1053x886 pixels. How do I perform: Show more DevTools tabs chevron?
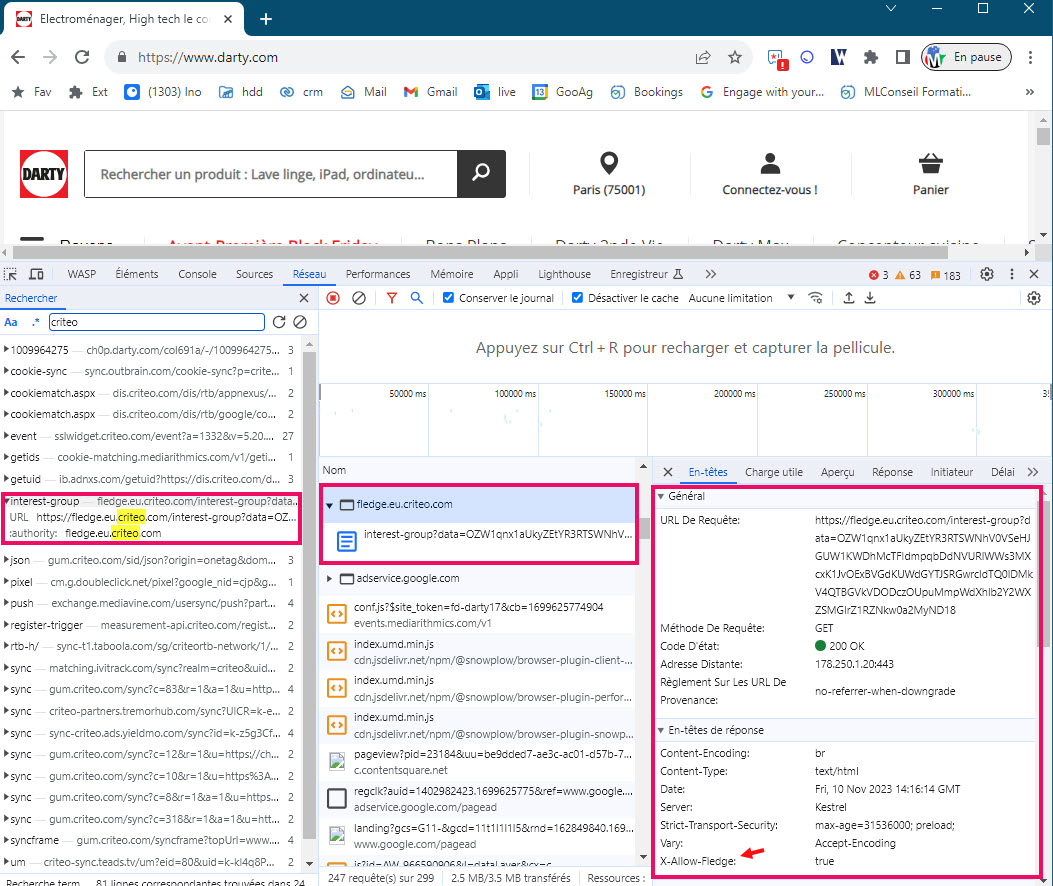pyautogui.click(x=711, y=274)
